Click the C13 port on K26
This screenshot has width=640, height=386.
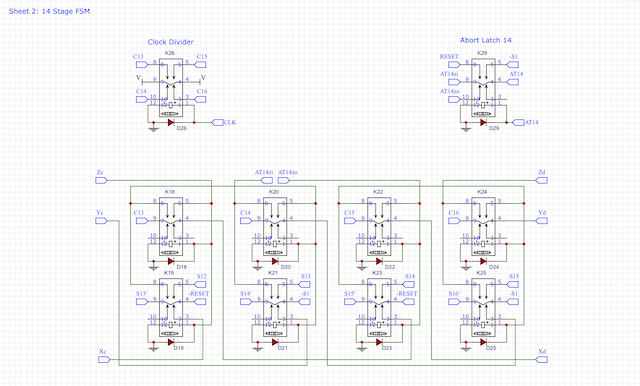pos(142,64)
